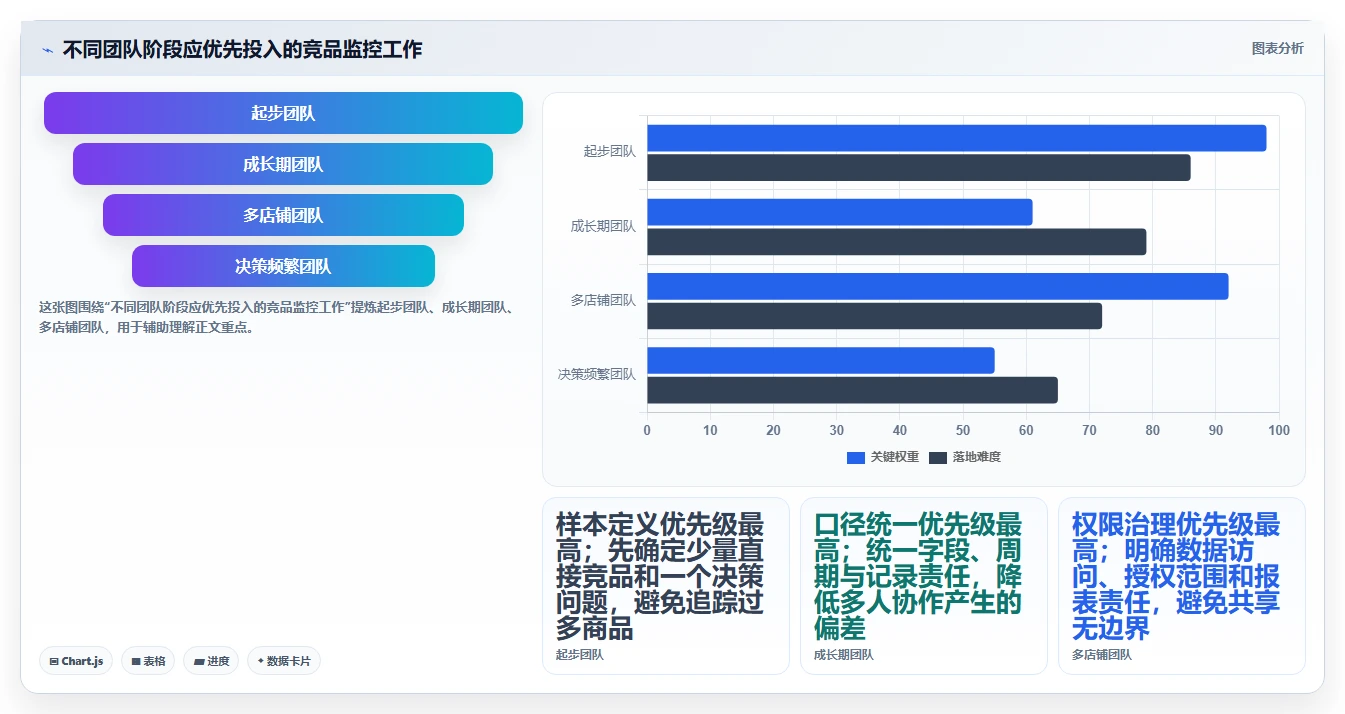Screen dimensions: 1345x714
Task: Click the 图表分析 label in the header
Action: (1277, 48)
